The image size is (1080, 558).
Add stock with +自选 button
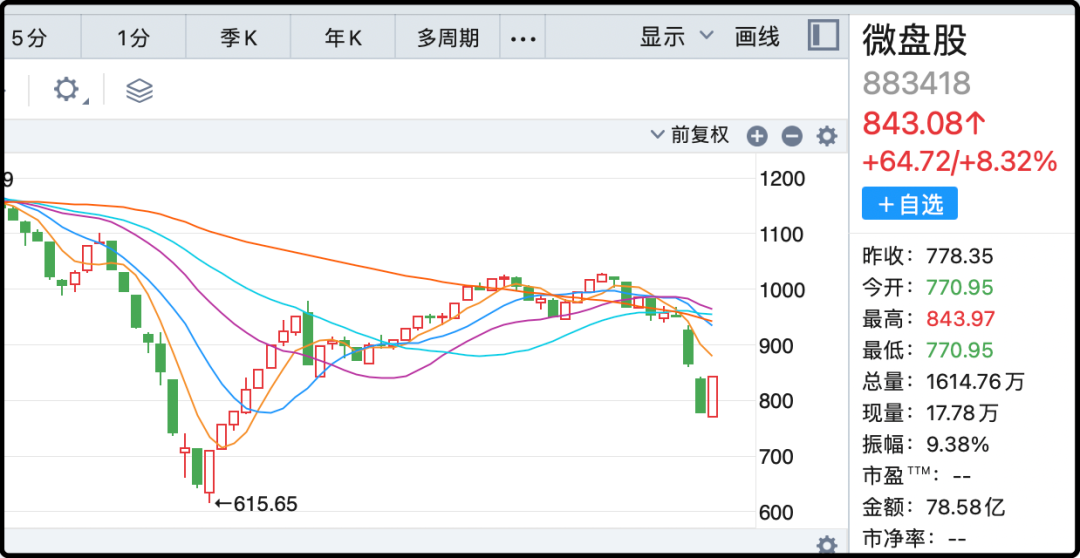tap(910, 204)
